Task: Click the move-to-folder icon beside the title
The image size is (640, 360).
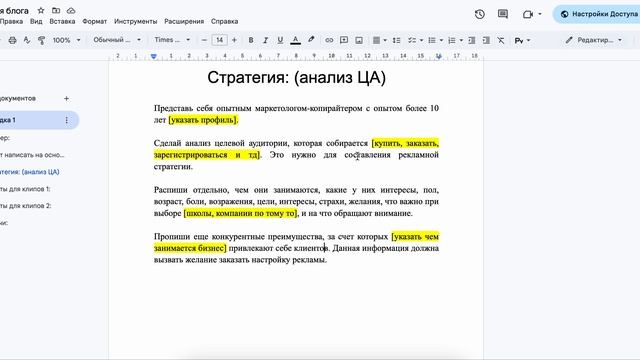Action: [x=56, y=10]
